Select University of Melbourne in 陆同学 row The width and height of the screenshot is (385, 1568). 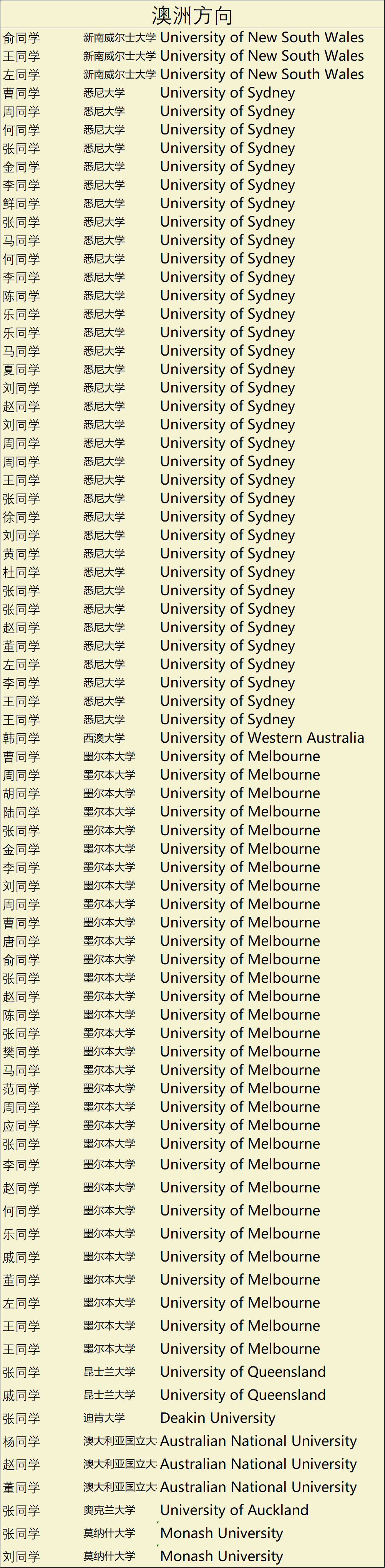pos(239,812)
